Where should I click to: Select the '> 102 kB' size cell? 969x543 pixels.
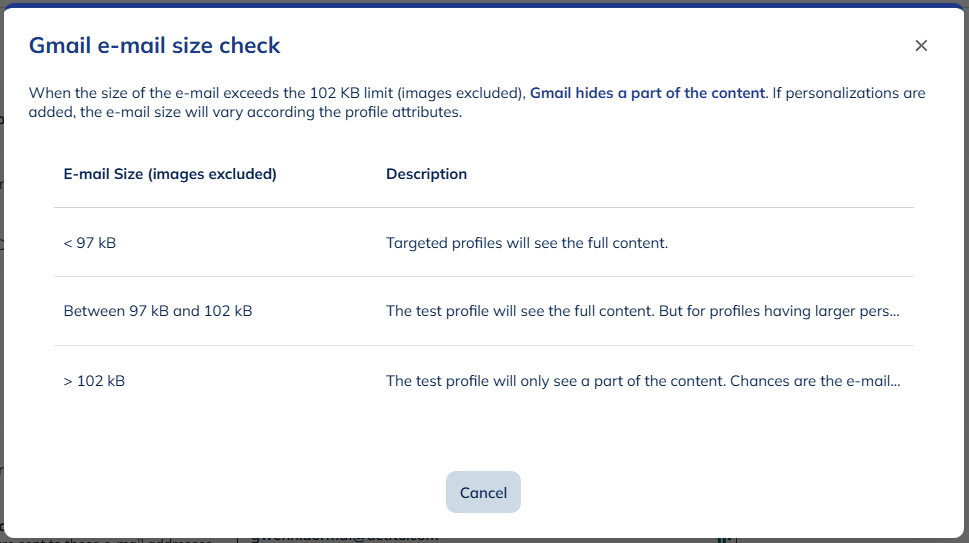(94, 381)
